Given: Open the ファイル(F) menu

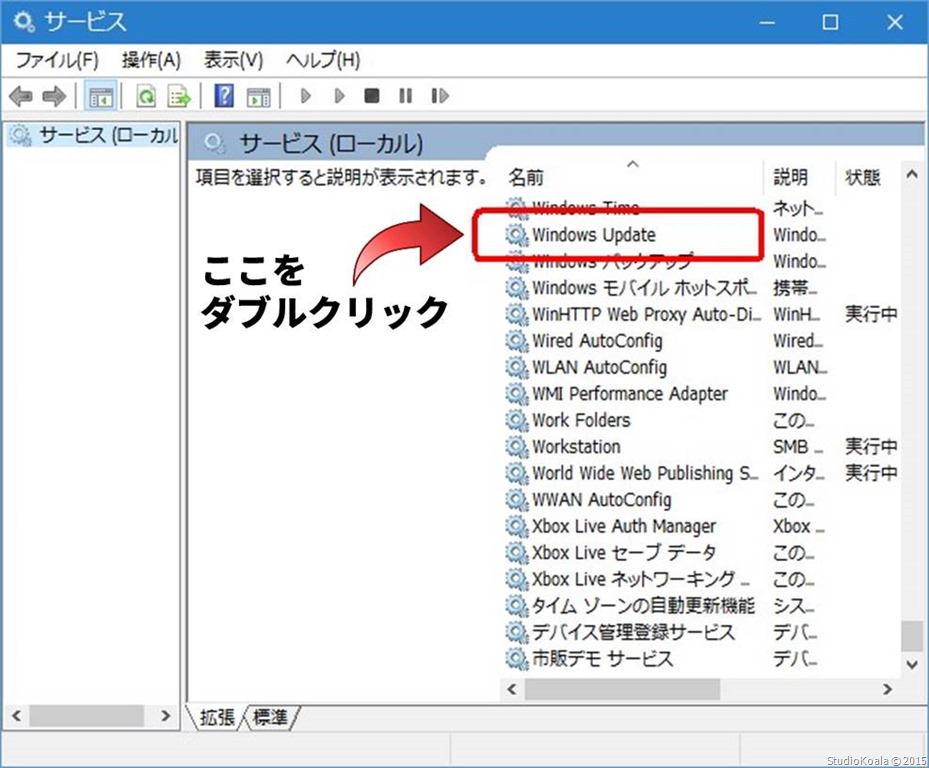Looking at the screenshot, I should coord(57,60).
